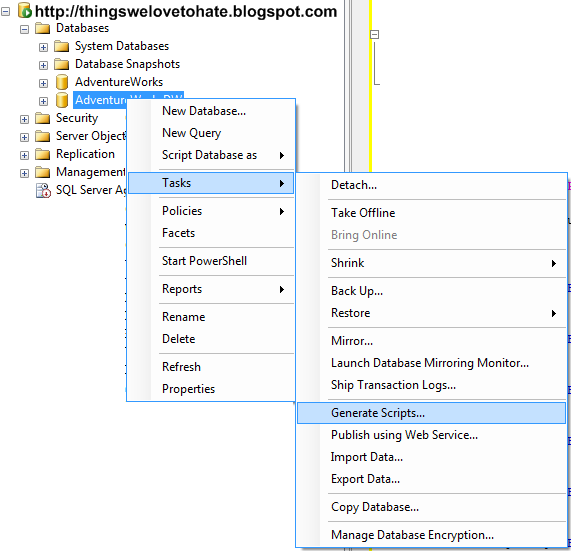Select Back Up... in Tasks submenu
This screenshot has width=571, height=551.
click(432, 291)
